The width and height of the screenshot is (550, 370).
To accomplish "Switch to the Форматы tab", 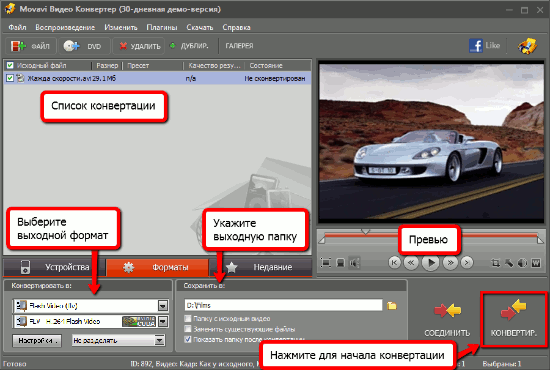I will [x=157, y=267].
